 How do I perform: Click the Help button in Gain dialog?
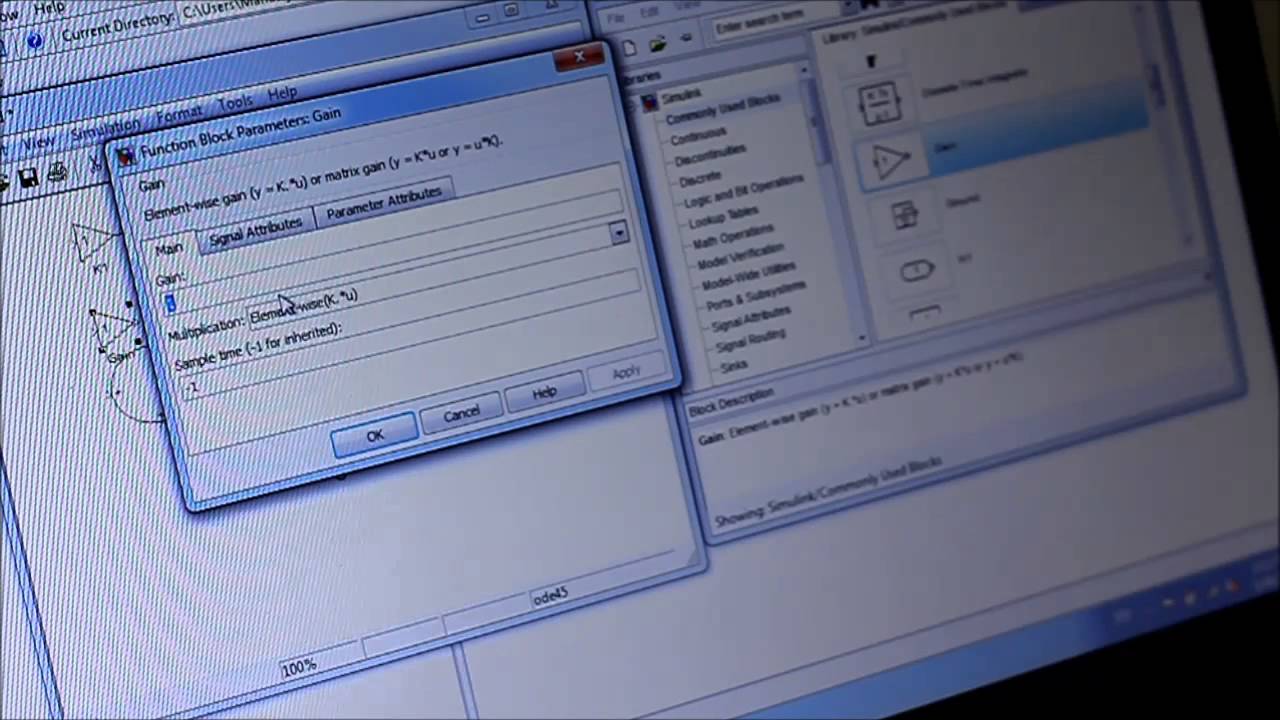tap(544, 391)
